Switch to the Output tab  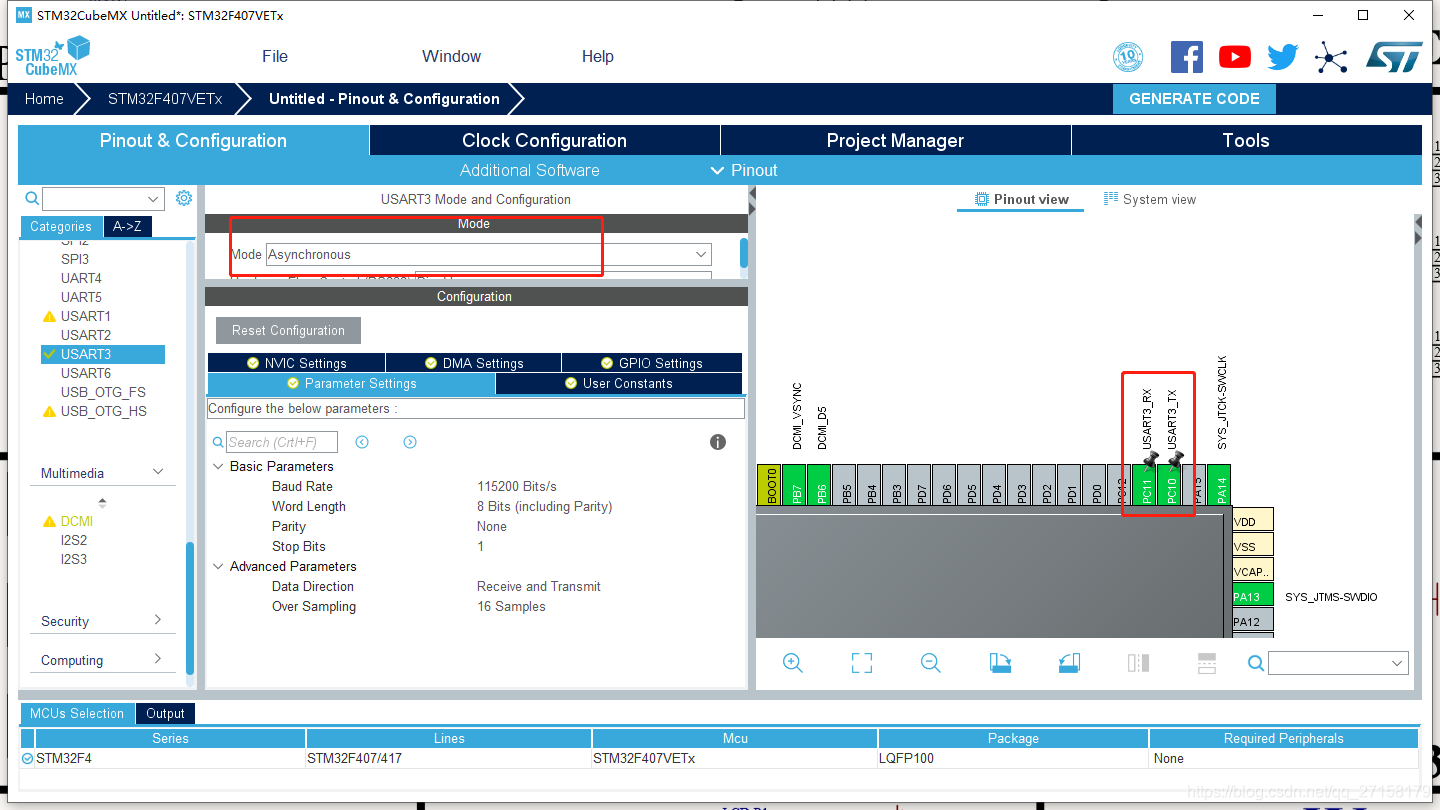165,713
